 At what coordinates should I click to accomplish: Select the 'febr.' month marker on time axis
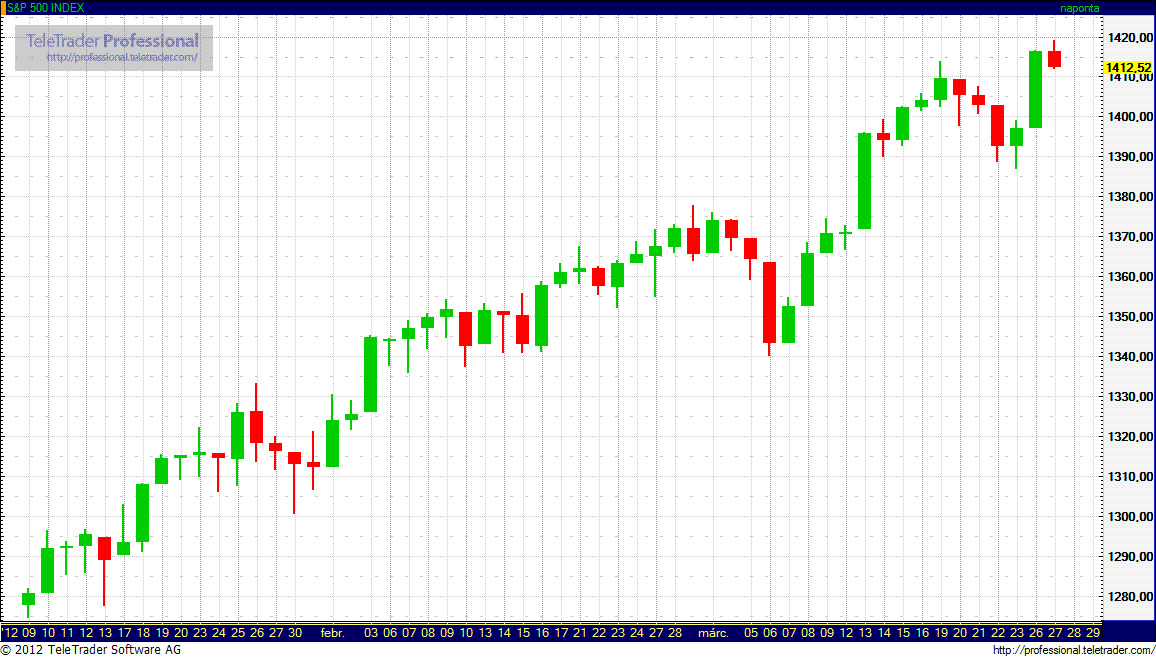pos(332,633)
